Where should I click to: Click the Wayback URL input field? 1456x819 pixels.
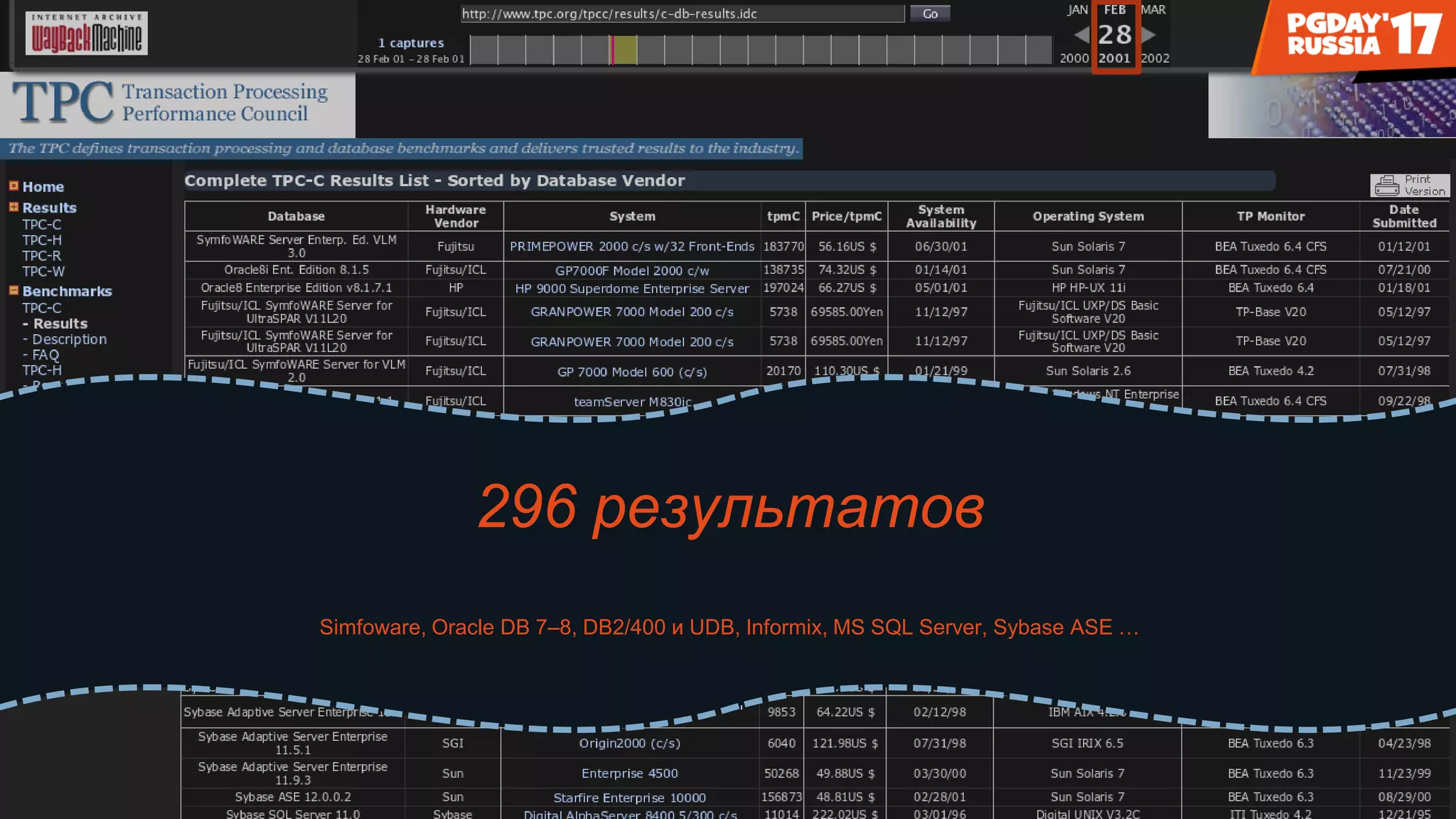[681, 14]
